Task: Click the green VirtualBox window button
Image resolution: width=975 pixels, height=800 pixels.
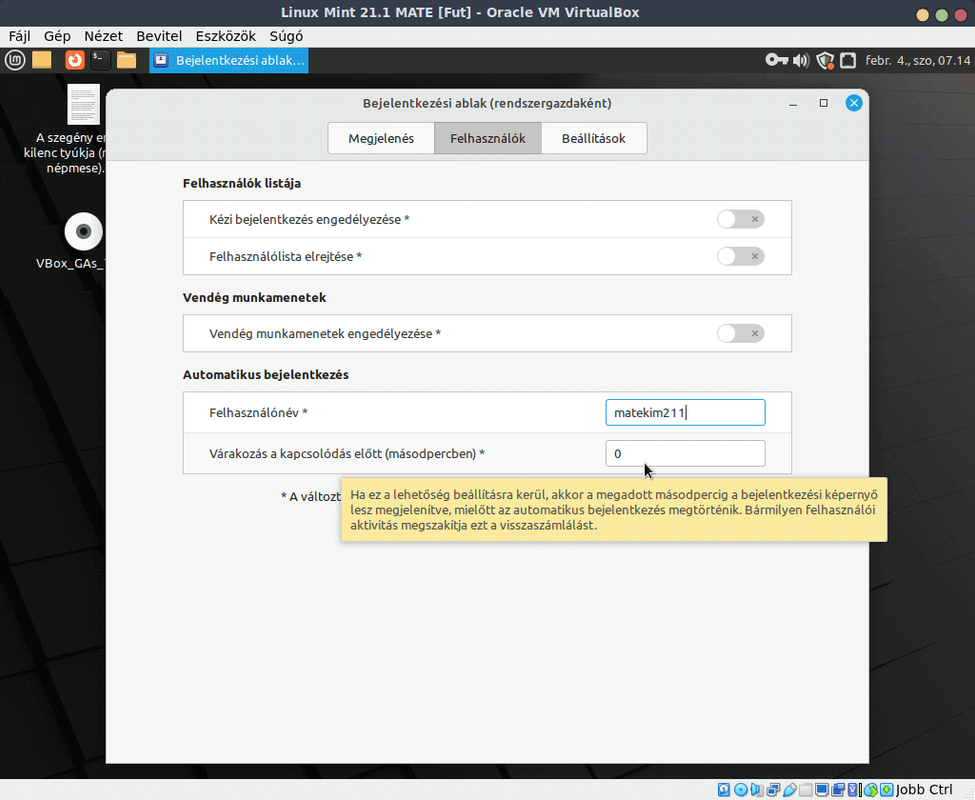Action: (x=942, y=15)
